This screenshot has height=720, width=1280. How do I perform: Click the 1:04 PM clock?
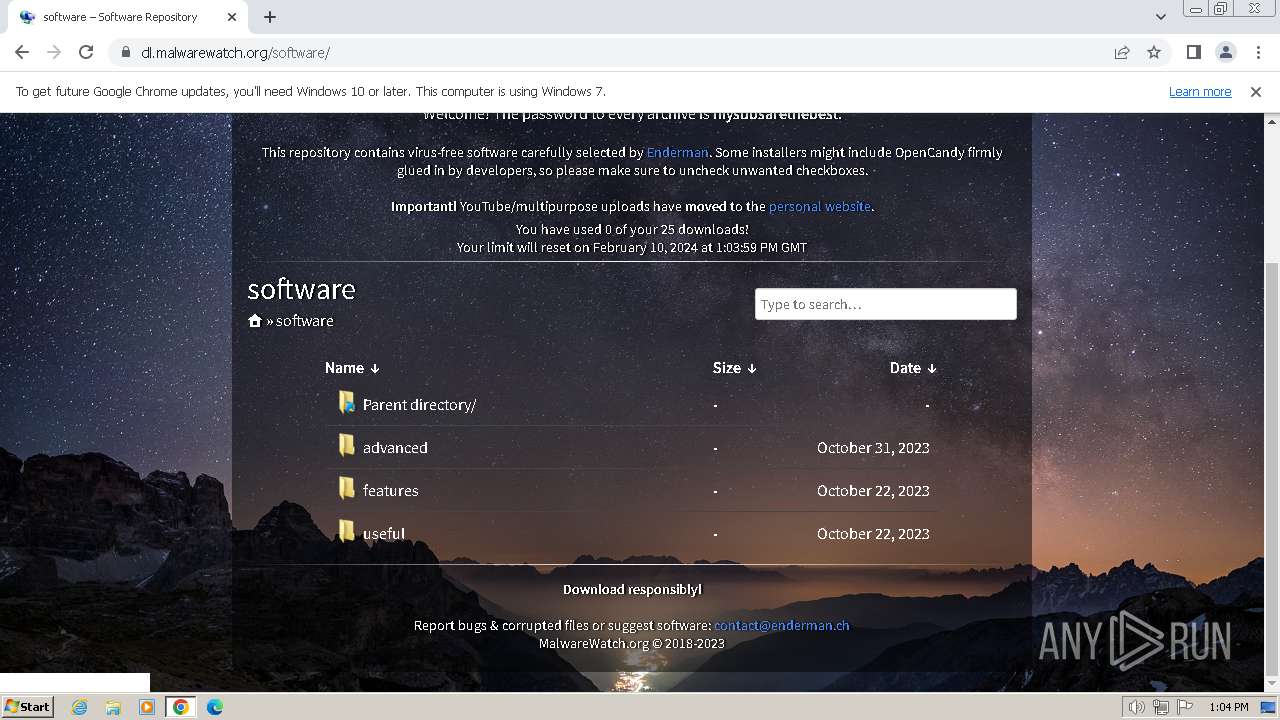[x=1229, y=707]
